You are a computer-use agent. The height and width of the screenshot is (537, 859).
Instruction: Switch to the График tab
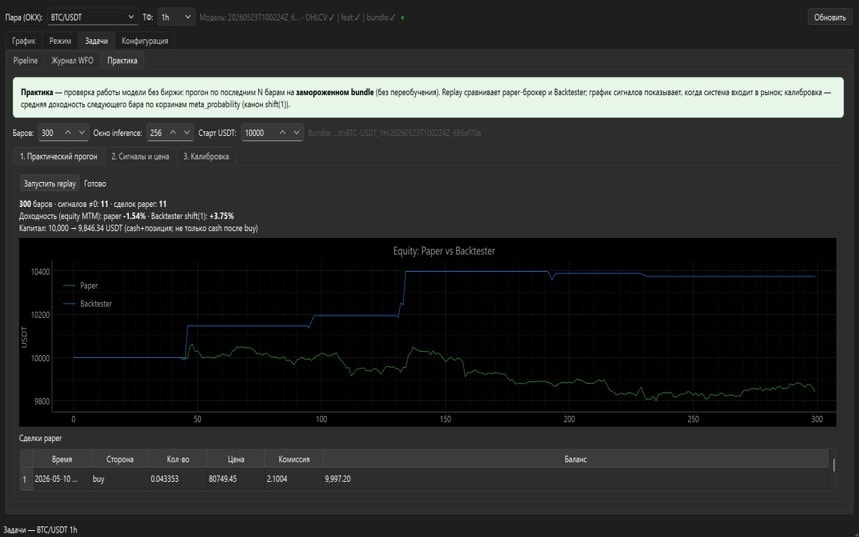[24, 41]
